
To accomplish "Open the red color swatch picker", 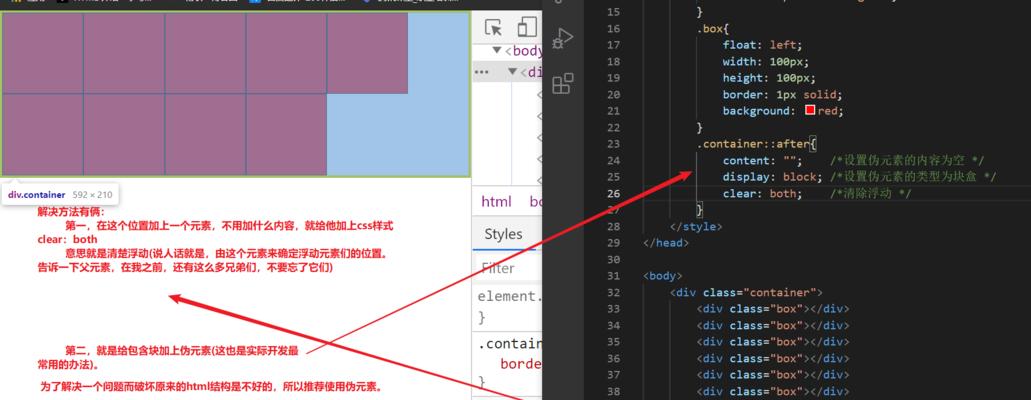I will click(810, 111).
